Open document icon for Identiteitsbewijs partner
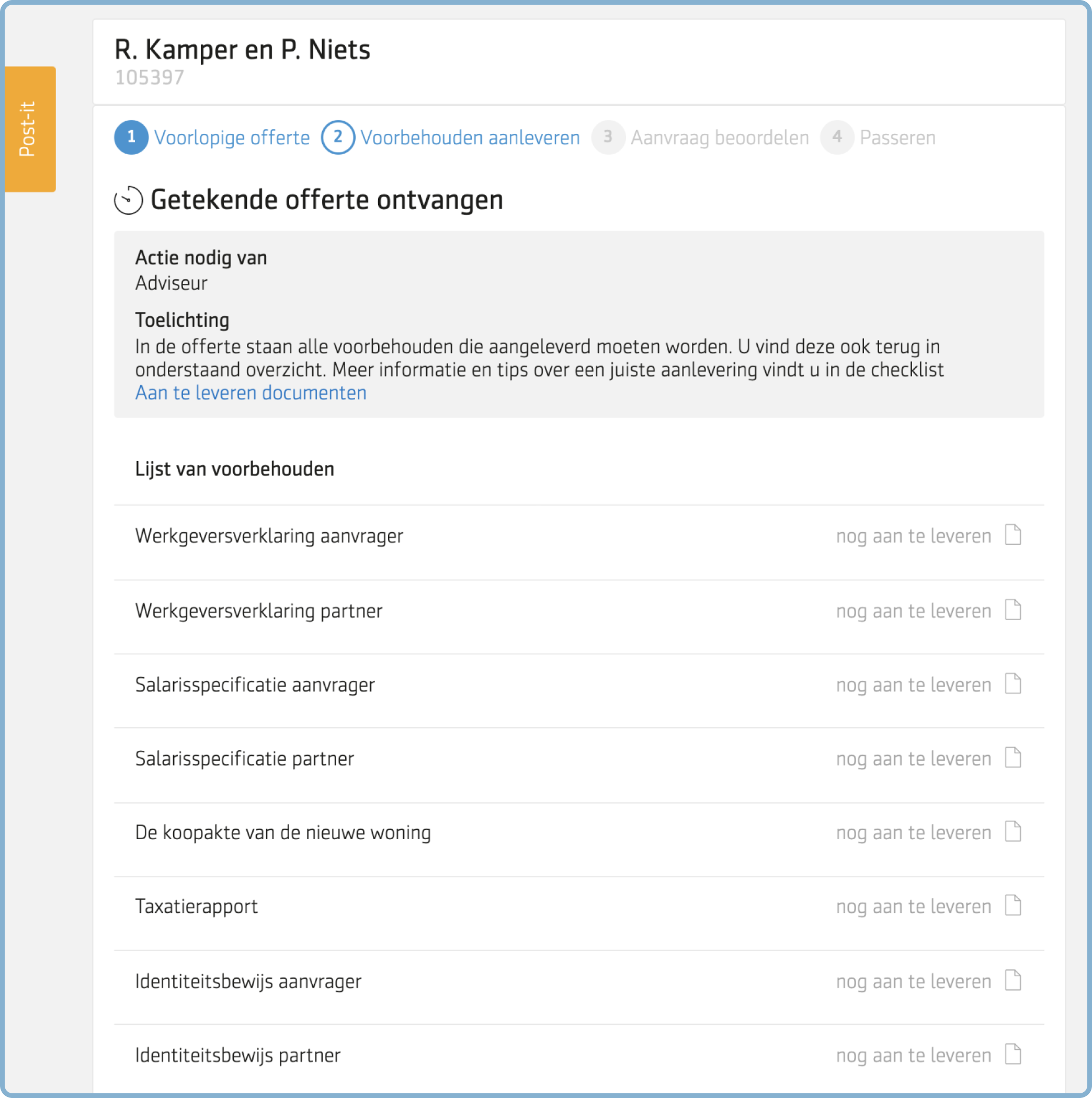The width and height of the screenshot is (1092, 1098). tap(1013, 1054)
